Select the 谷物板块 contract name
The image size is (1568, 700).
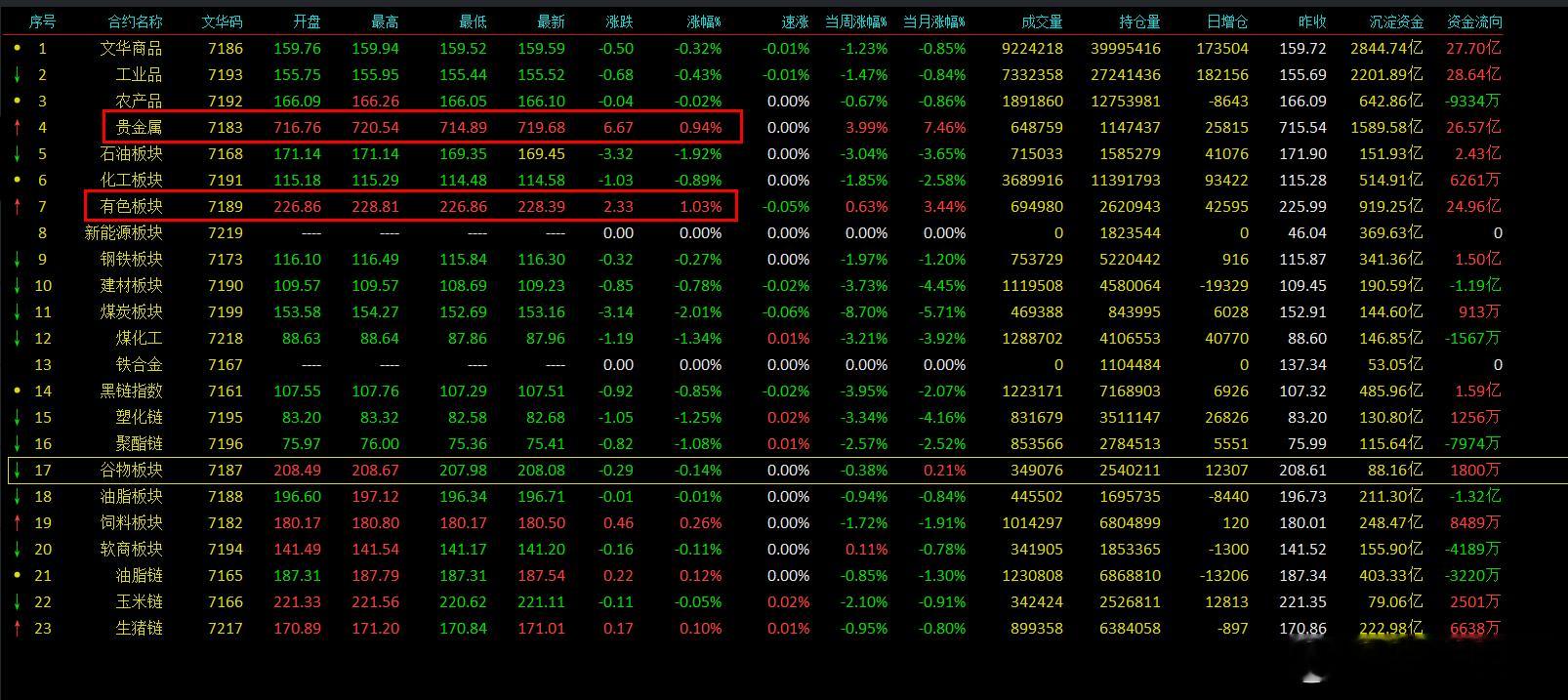click(131, 470)
